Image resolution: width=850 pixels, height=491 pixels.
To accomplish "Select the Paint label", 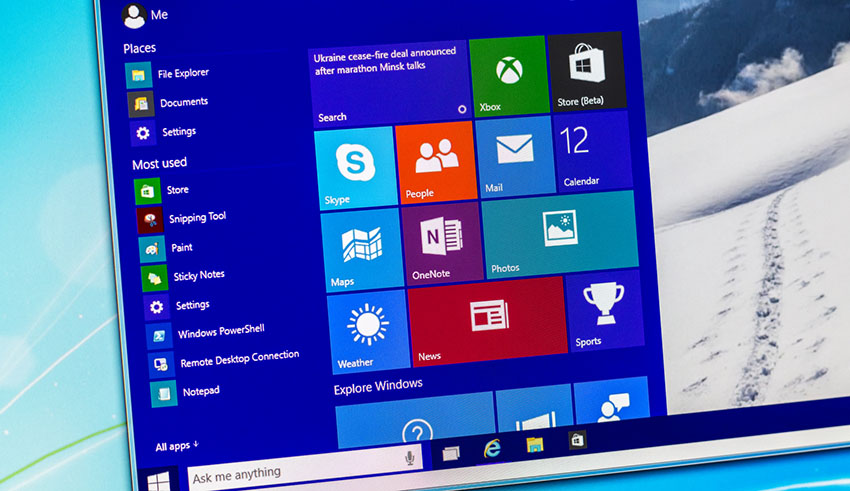I will click(x=182, y=248).
